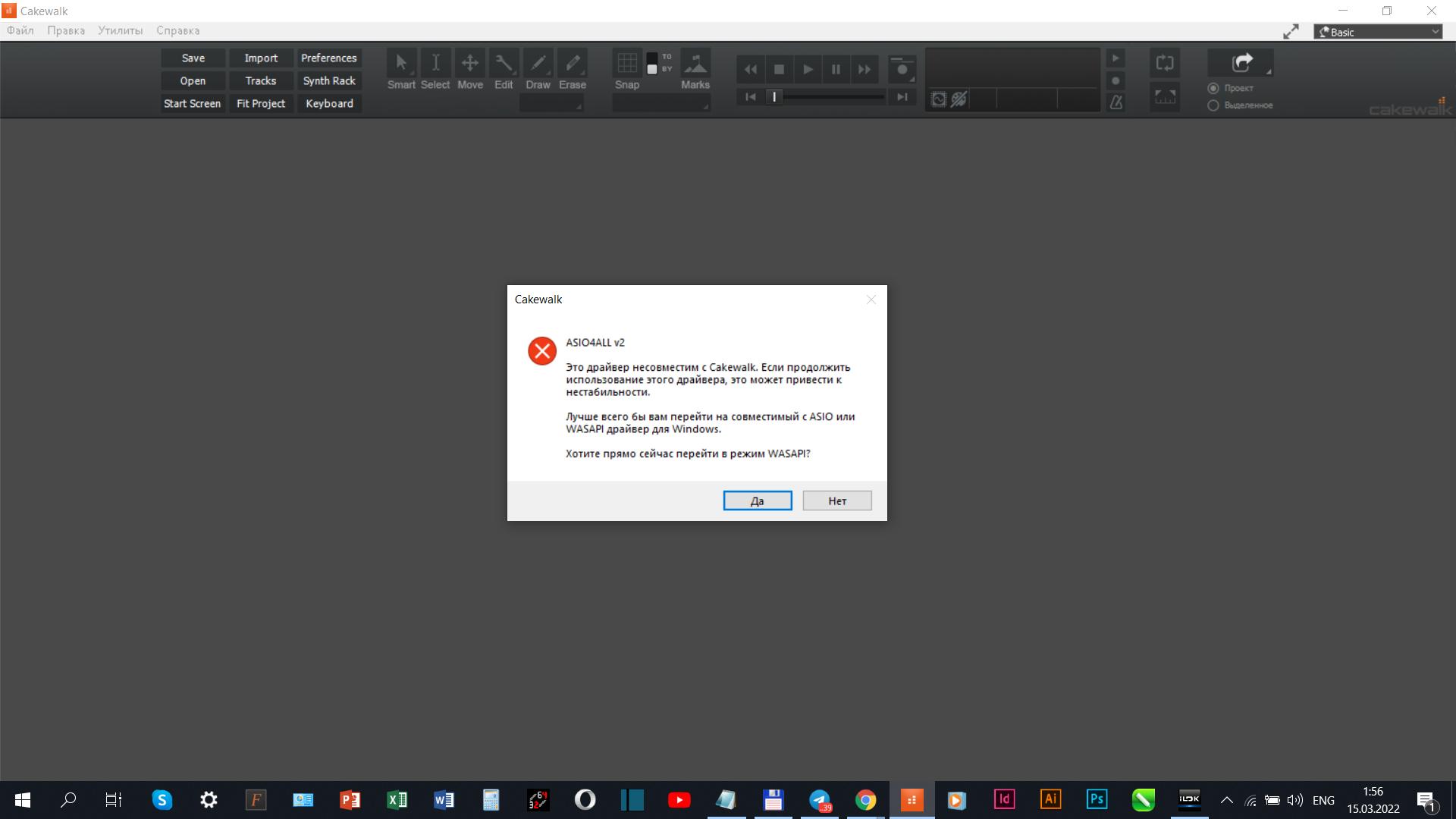Open Photoshop from the taskbar
This screenshot has height=819, width=1456.
[x=1097, y=799]
